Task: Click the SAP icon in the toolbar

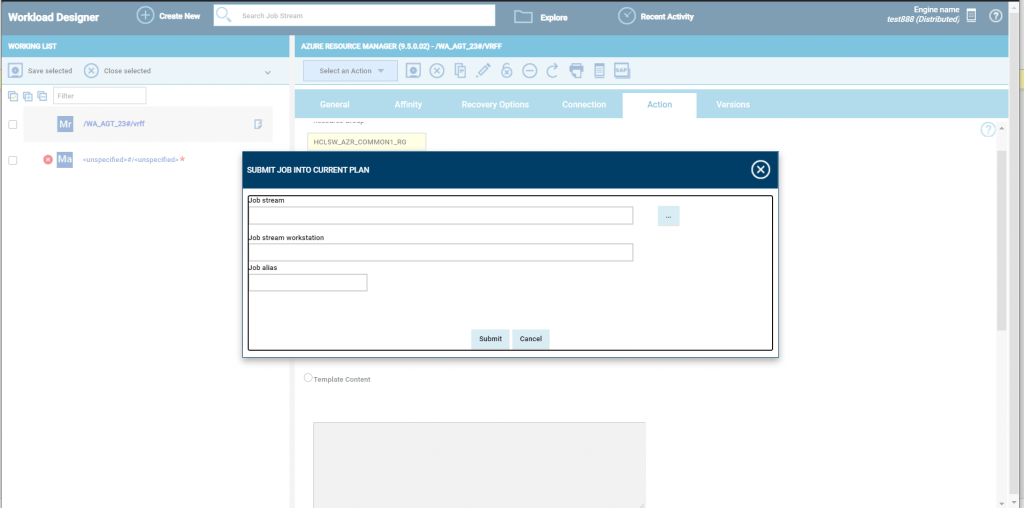Action: pyautogui.click(x=621, y=71)
